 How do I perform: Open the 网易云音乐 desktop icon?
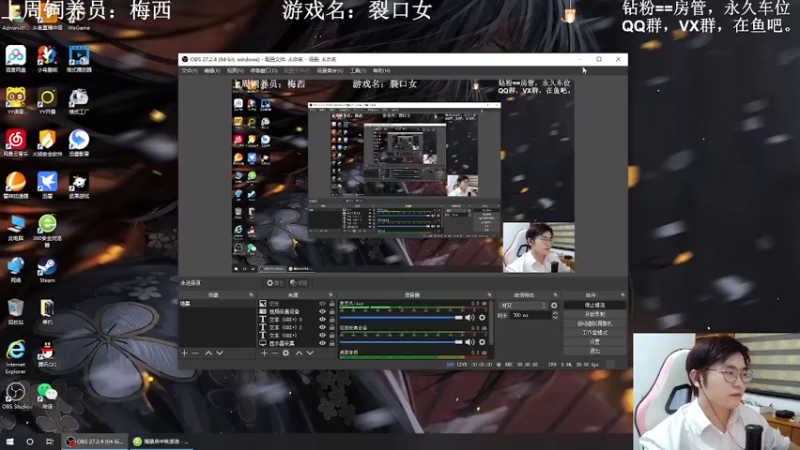click(x=16, y=143)
